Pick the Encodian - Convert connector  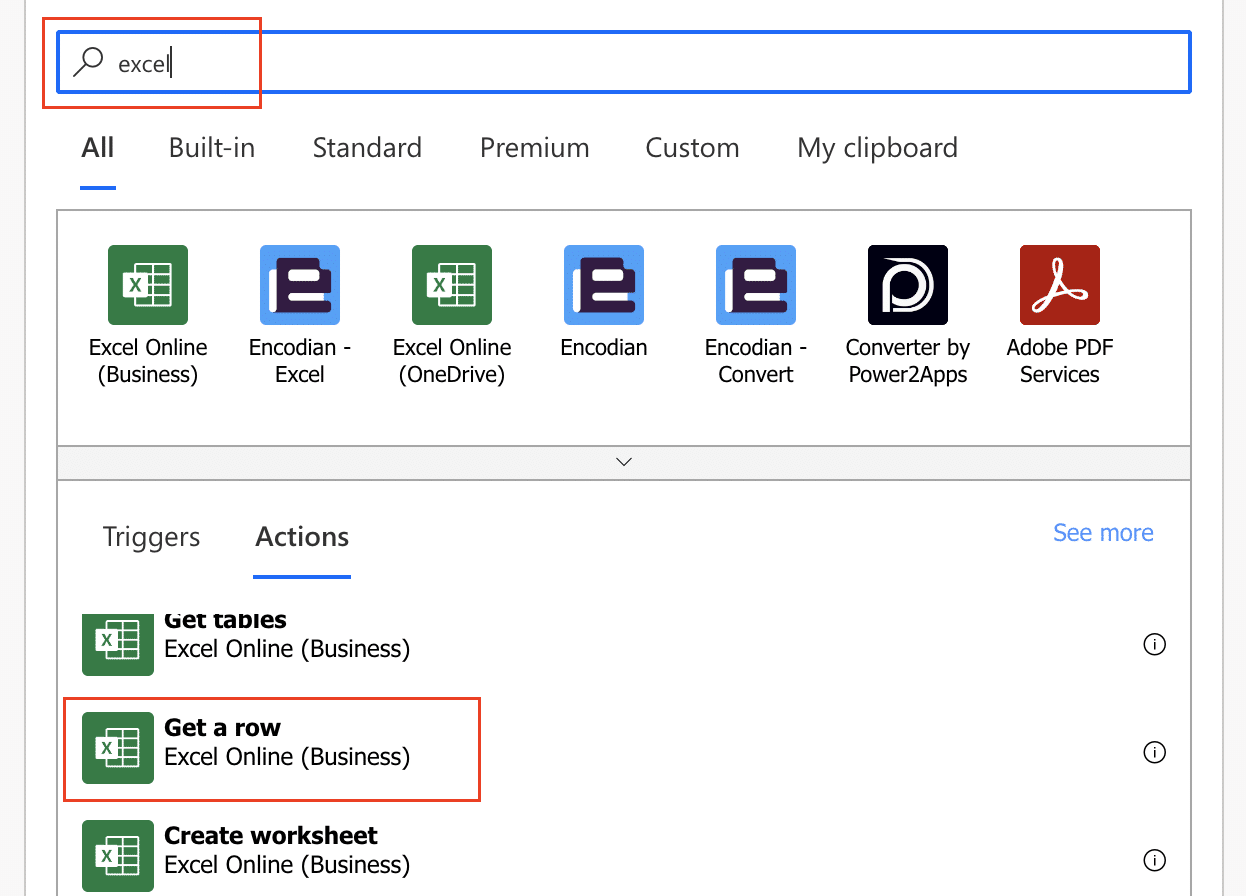(756, 285)
